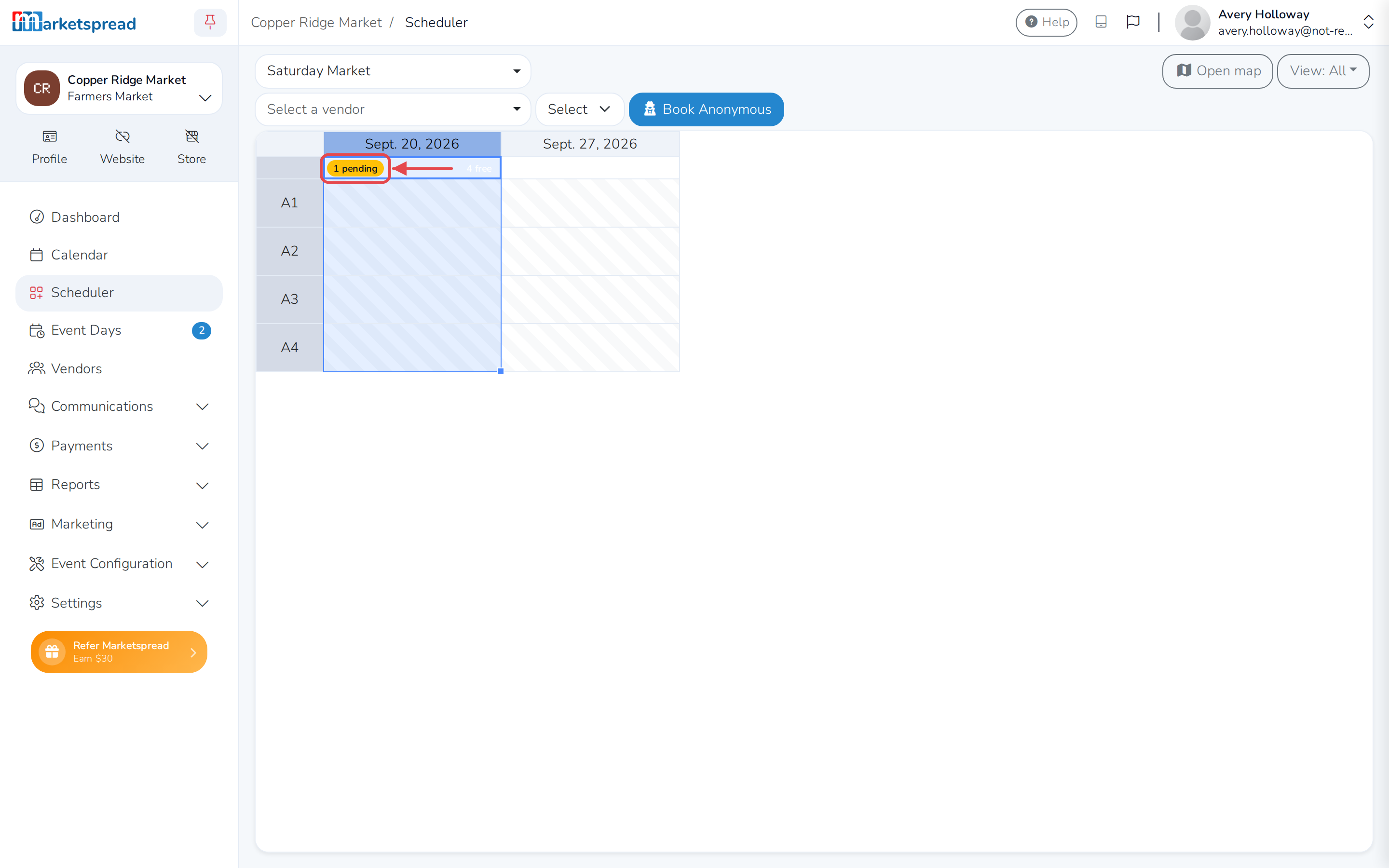
Task: Click Avery Holloway's avatar image
Action: 1192,22
